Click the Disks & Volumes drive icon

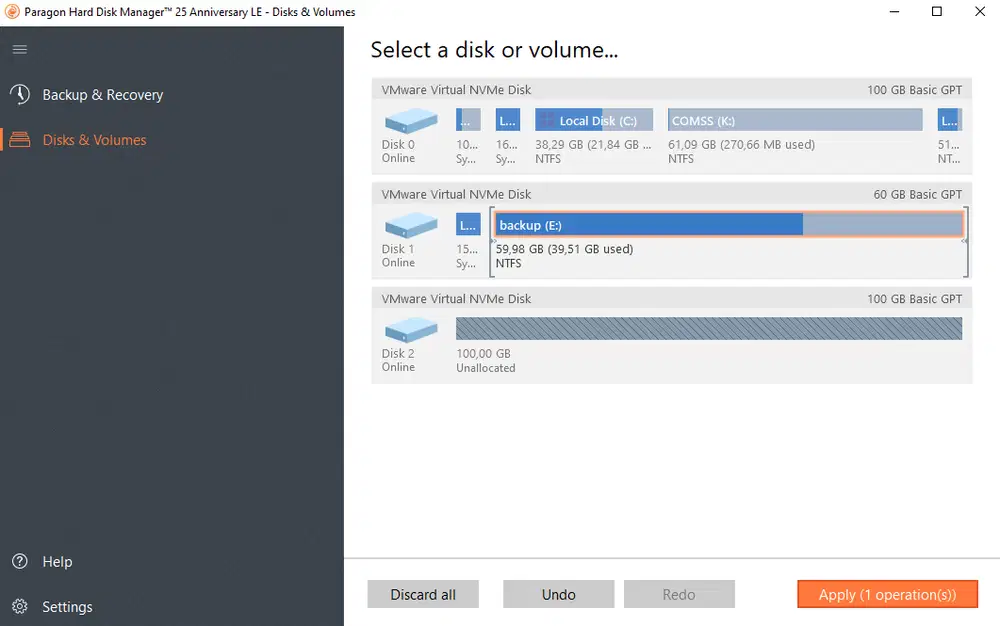click(x=20, y=140)
